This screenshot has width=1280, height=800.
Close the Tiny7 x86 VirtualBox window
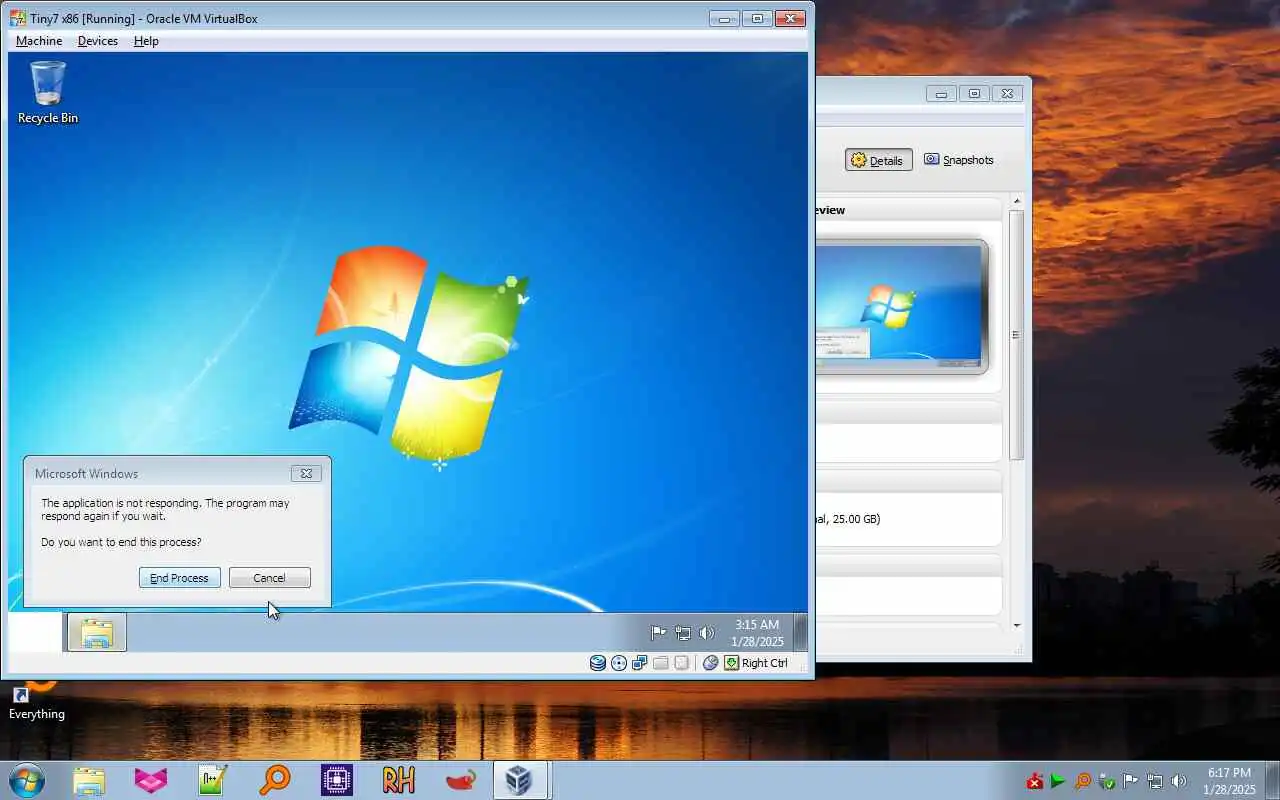[790, 18]
